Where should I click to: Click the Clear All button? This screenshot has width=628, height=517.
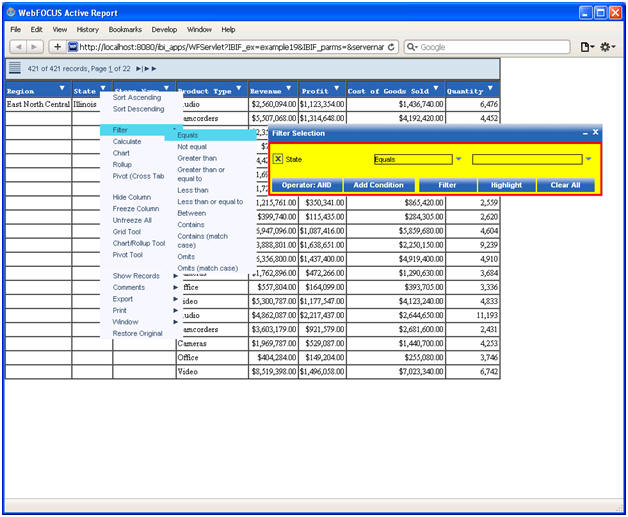565,185
